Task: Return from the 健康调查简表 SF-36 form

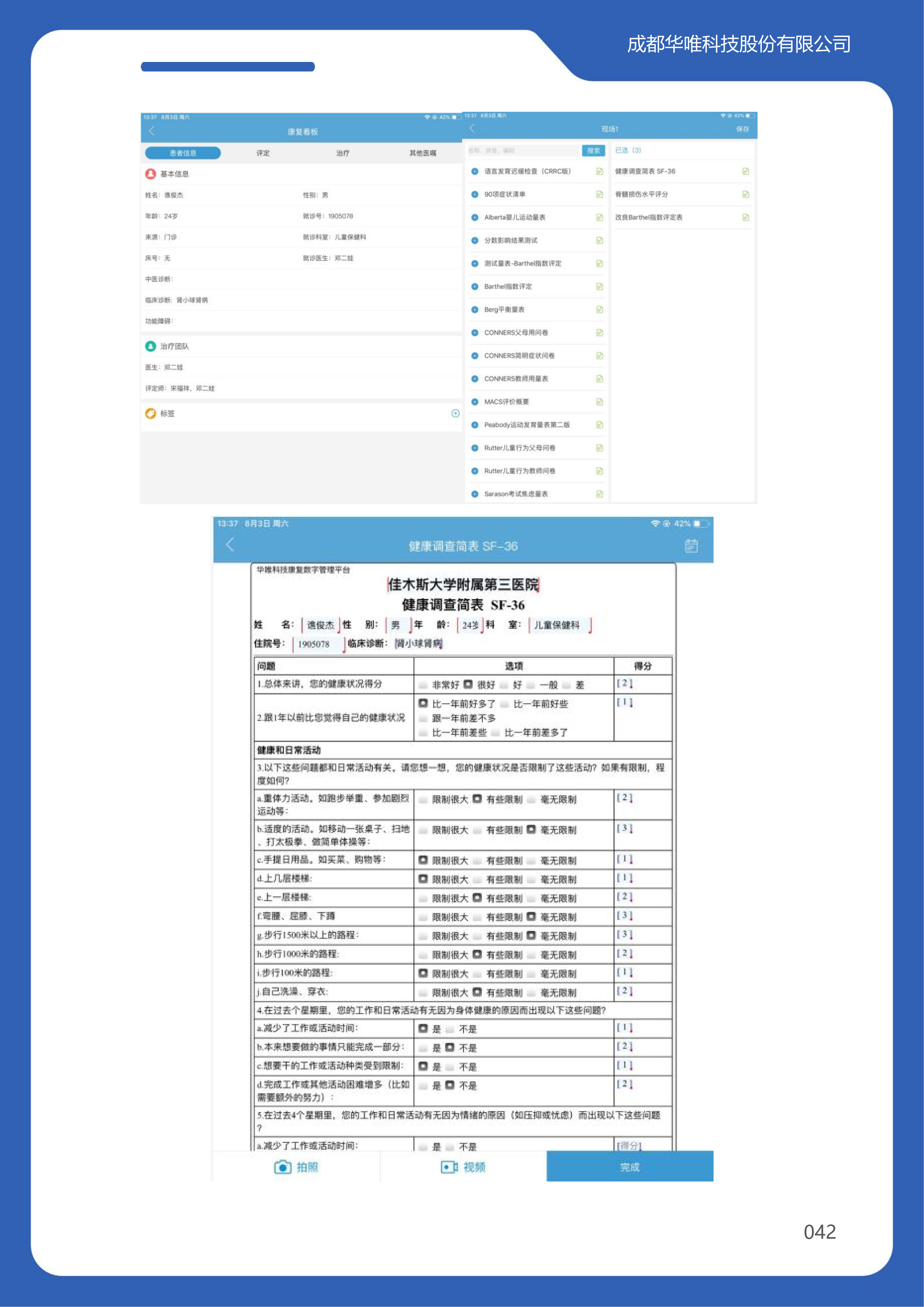Action: (x=230, y=545)
